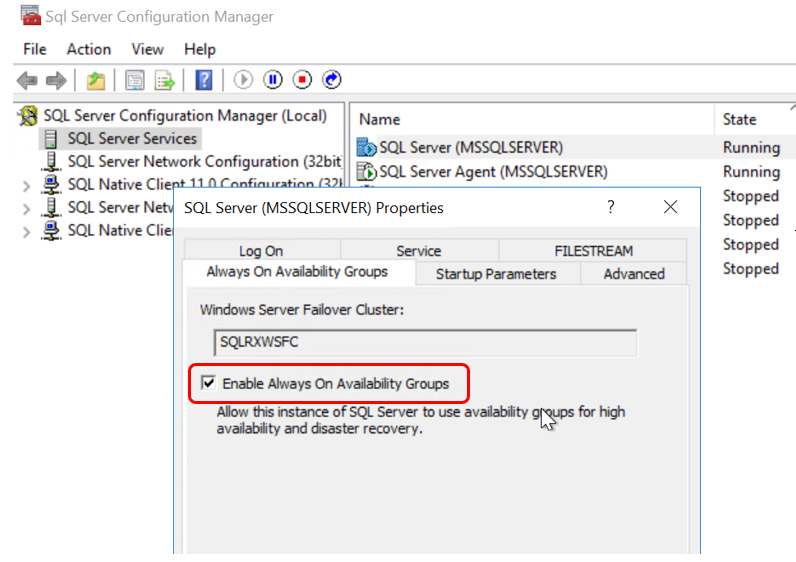796x562 pixels.
Task: Open the Action menu
Action: click(89, 49)
